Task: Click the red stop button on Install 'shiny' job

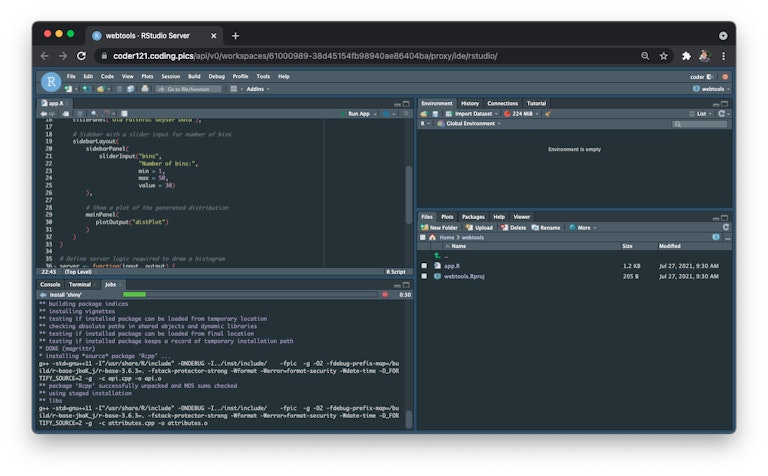Action: [x=385, y=295]
